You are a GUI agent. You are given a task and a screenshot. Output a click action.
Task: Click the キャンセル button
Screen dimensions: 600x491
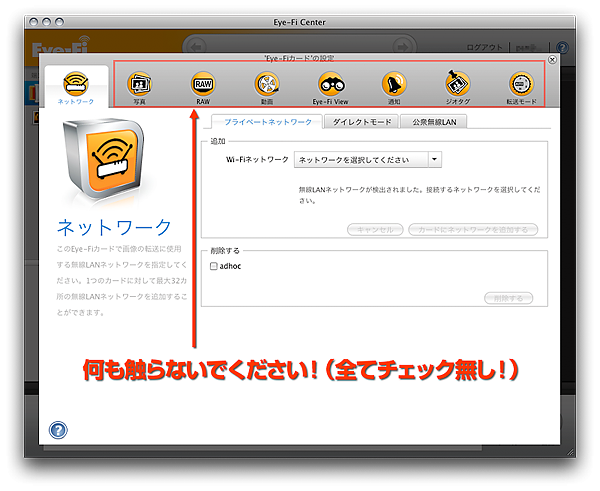[x=375, y=230]
